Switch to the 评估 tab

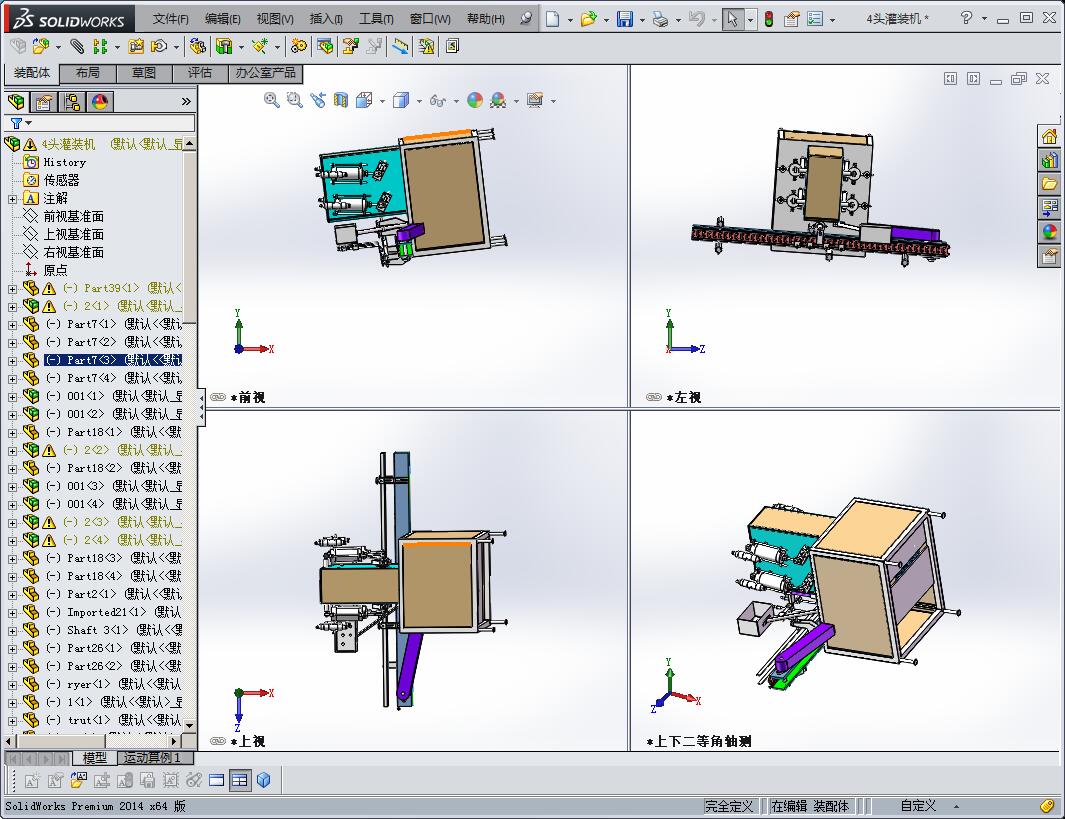tap(200, 73)
